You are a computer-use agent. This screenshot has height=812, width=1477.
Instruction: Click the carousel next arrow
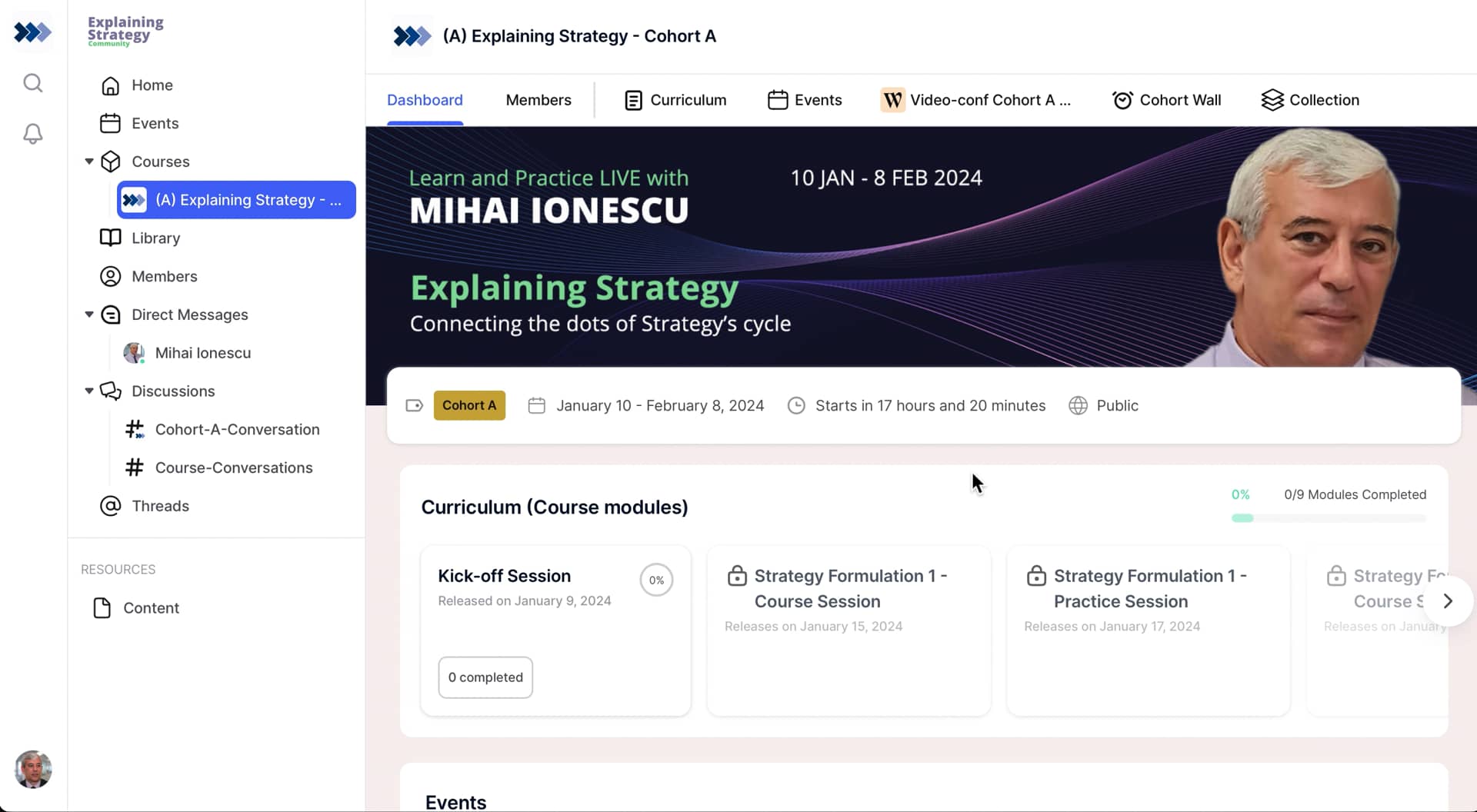coord(1448,601)
